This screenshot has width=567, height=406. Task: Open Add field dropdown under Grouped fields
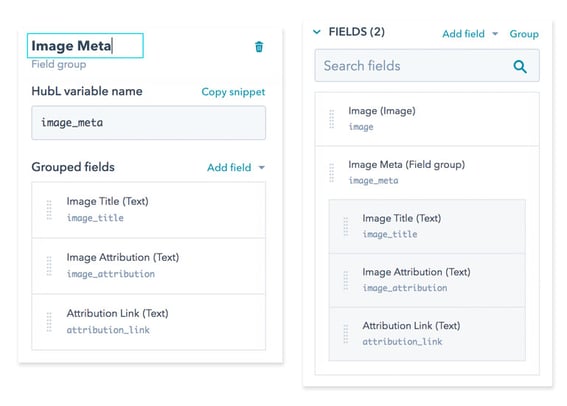point(236,167)
